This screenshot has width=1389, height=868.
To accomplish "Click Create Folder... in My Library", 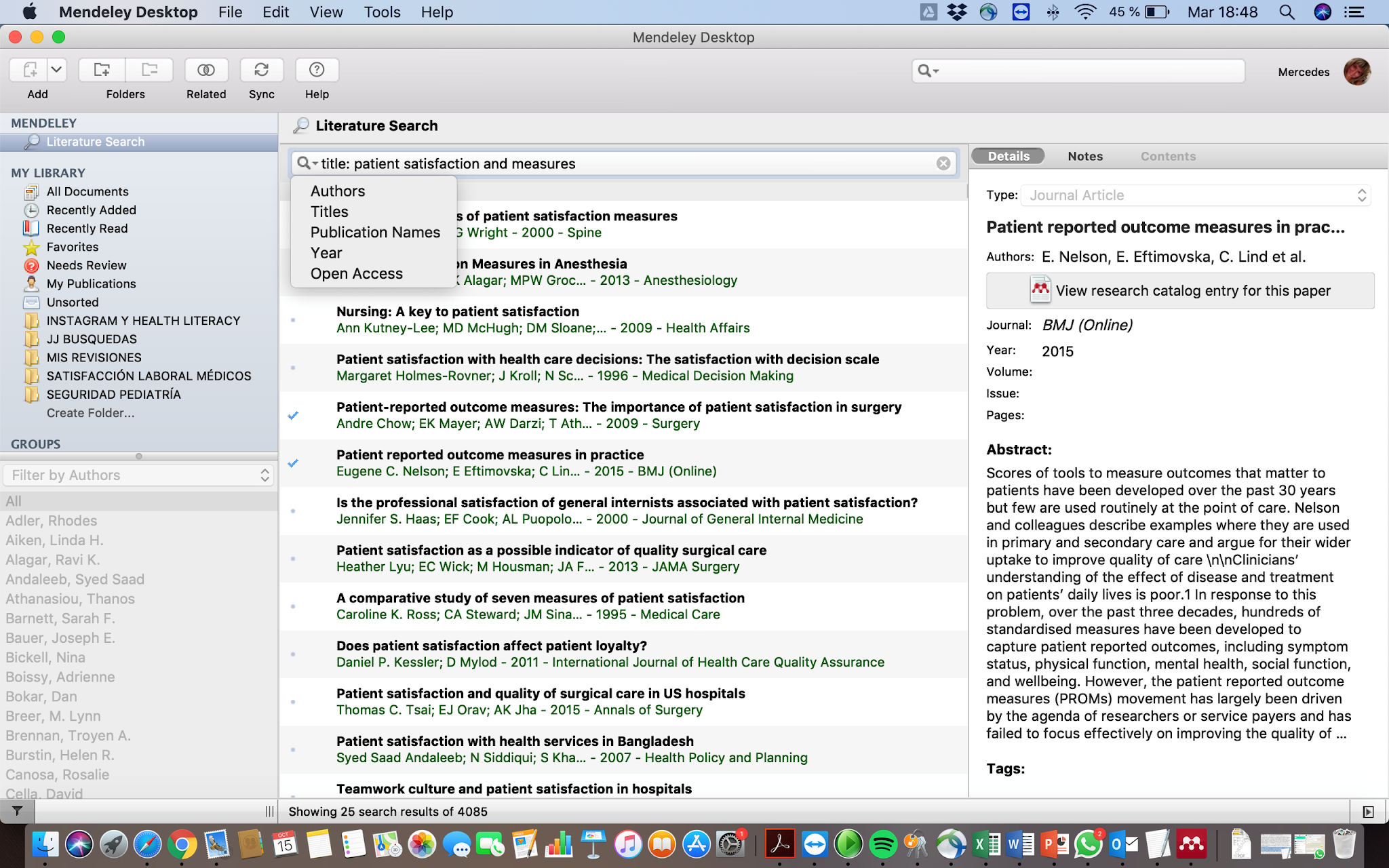I will click(x=90, y=413).
